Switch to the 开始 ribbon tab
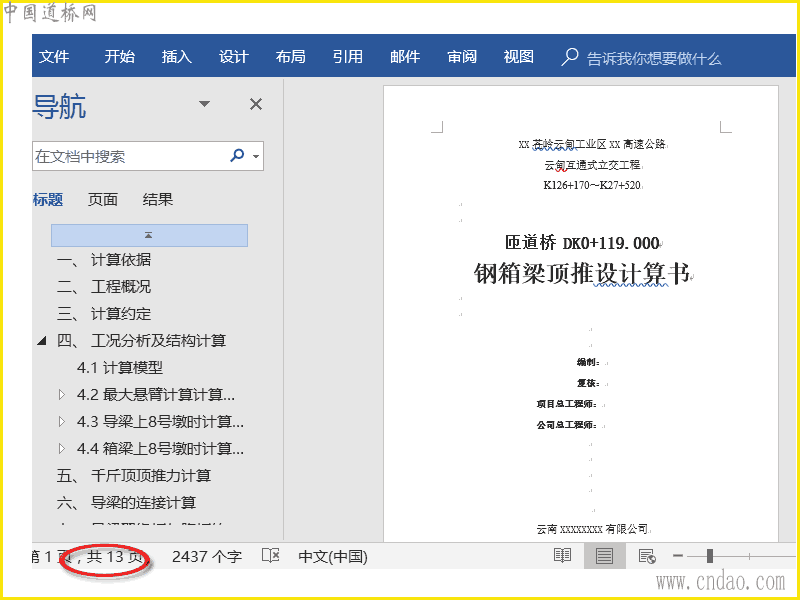 click(x=119, y=56)
